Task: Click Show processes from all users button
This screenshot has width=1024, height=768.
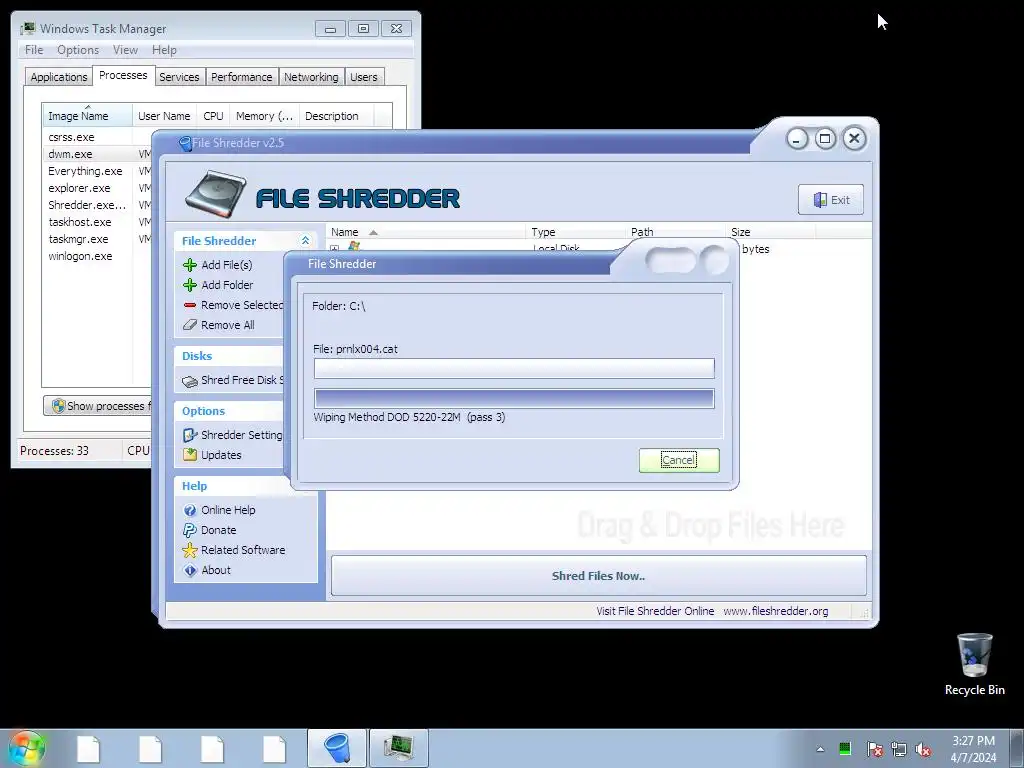Action: tap(98, 406)
